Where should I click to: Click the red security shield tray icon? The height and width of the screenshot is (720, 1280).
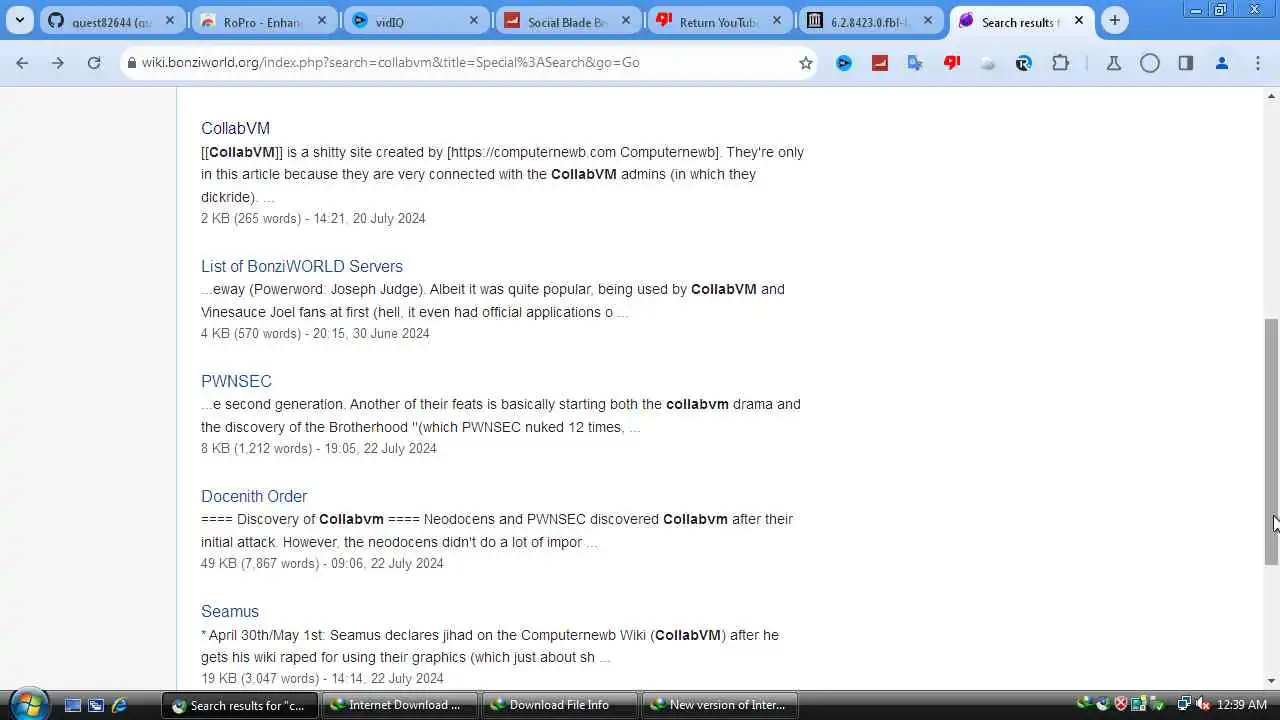coord(1121,705)
